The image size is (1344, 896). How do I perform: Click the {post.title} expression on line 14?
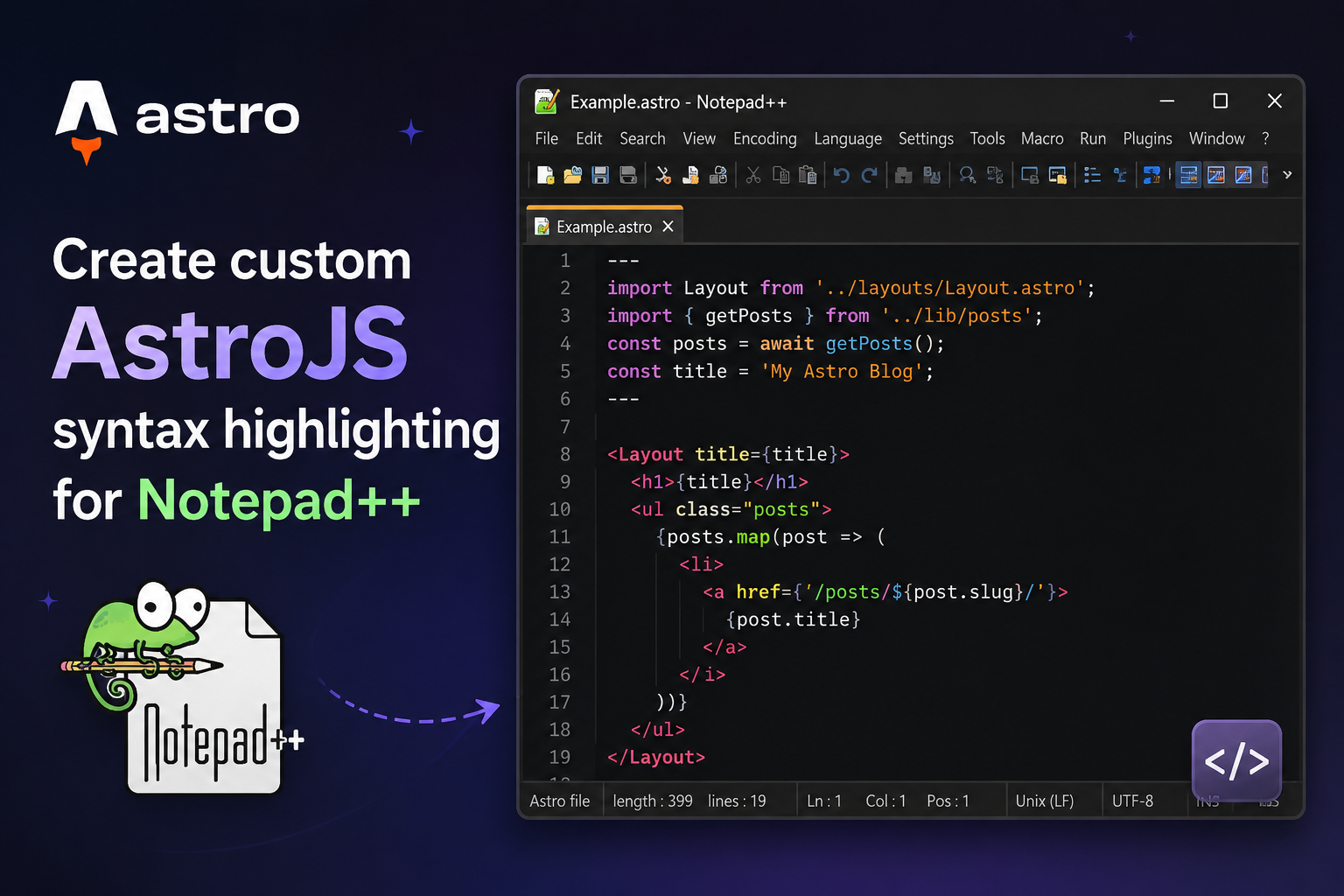click(793, 619)
